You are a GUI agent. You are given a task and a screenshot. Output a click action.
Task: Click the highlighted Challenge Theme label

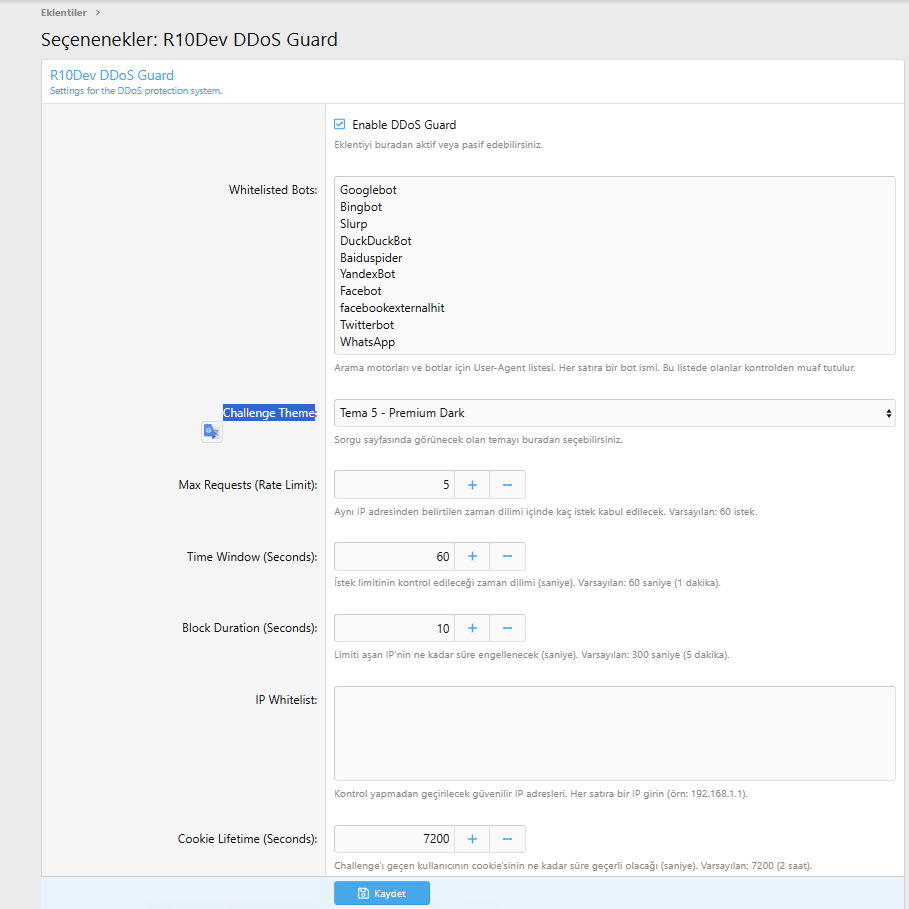269,413
